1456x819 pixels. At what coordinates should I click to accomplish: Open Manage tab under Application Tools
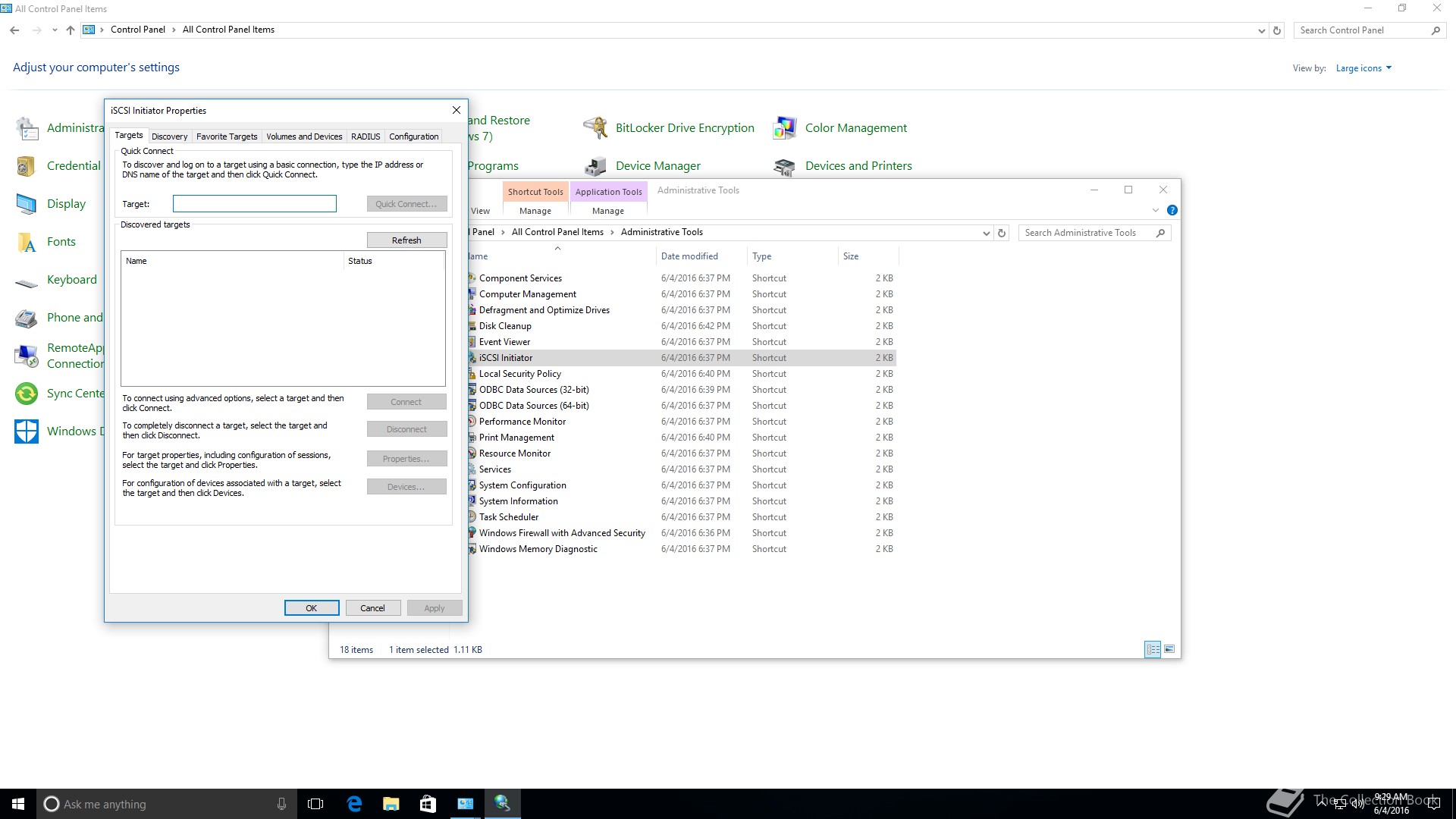[x=608, y=211]
